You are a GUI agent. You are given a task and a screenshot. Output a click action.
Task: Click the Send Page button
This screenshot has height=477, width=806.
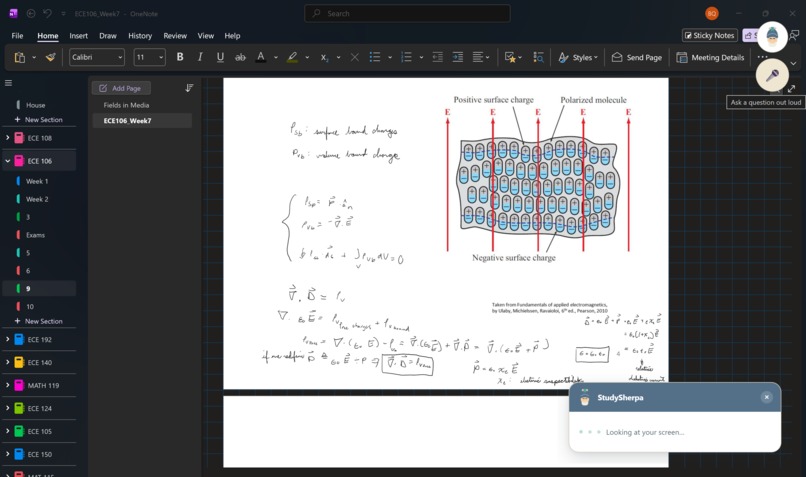(x=636, y=57)
